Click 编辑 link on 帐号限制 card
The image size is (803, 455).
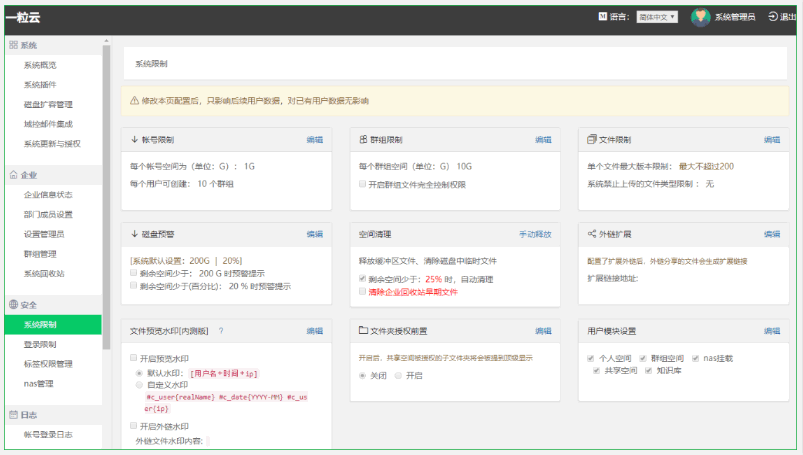coord(314,139)
